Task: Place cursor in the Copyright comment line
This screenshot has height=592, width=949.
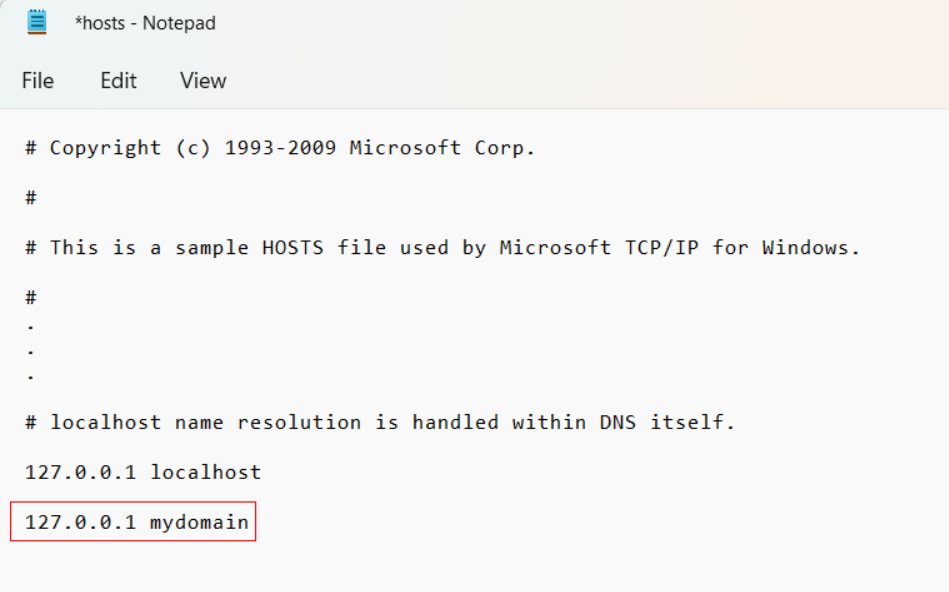Action: pos(280,148)
